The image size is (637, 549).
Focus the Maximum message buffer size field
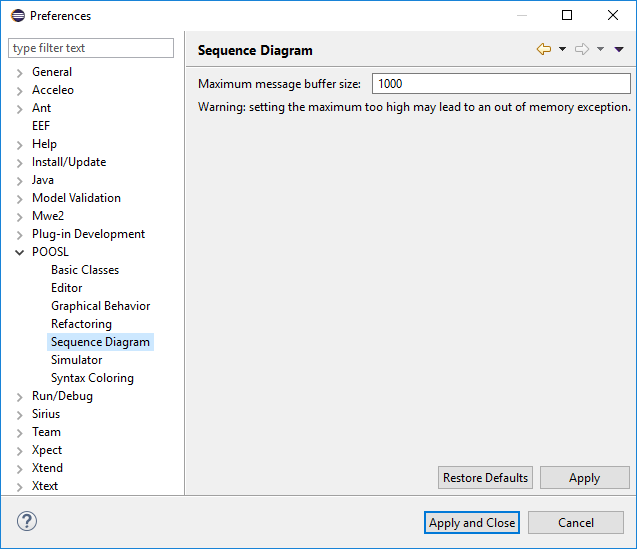[501, 84]
